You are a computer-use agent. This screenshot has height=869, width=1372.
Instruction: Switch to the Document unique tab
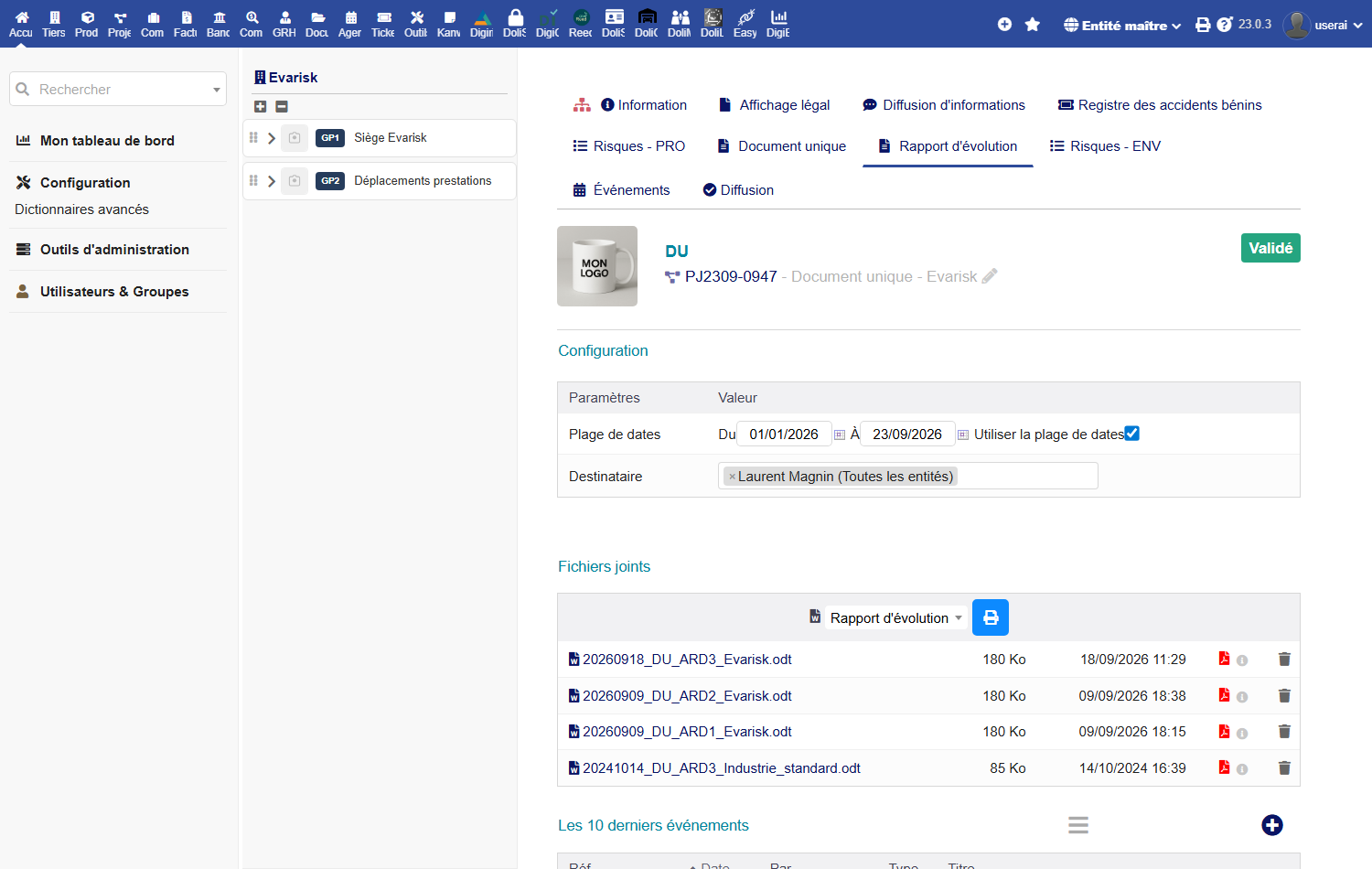pyautogui.click(x=782, y=146)
